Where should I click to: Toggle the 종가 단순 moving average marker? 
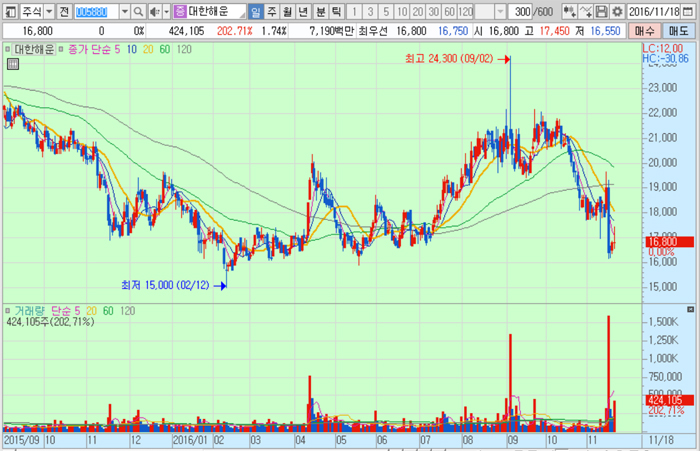[x=61, y=48]
